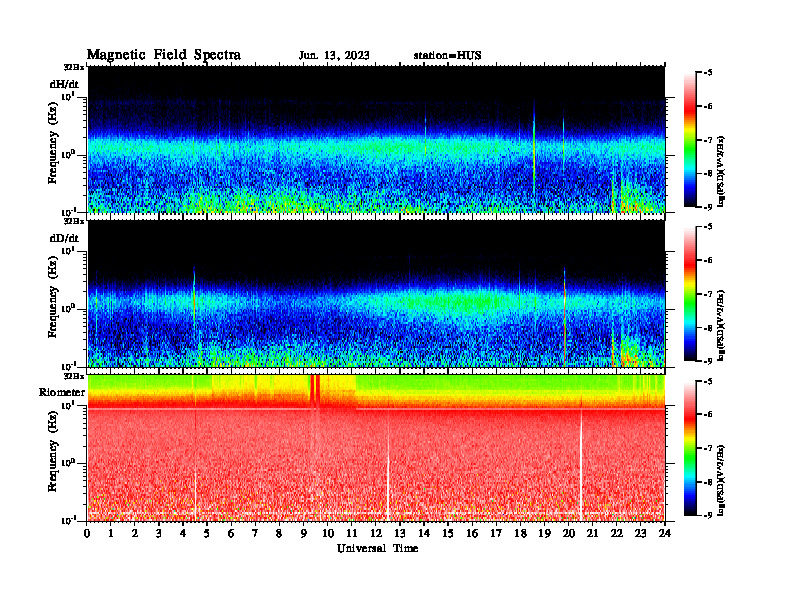
Task: Click the white vertical line near 20.5 UT in Riometer
Action: pyautogui.click(x=581, y=462)
